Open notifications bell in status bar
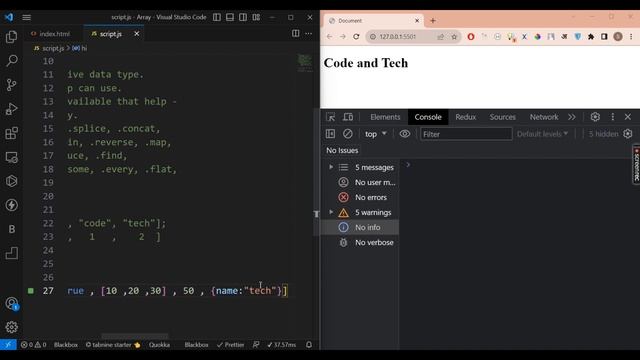The width and height of the screenshot is (640, 360). pyautogui.click(x=309, y=345)
